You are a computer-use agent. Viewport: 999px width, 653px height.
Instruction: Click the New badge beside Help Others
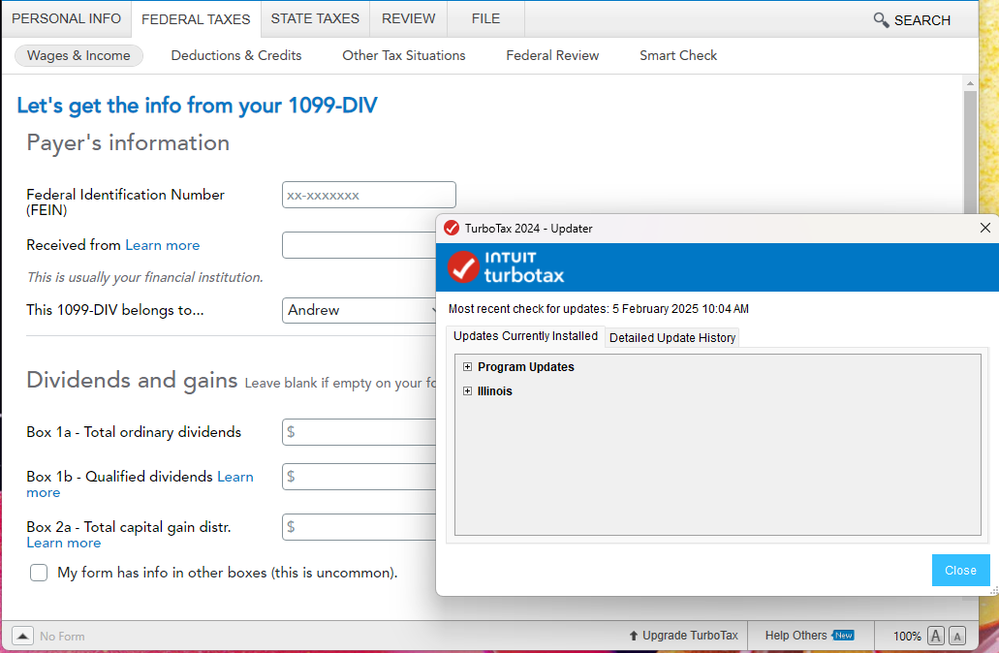tap(843, 635)
